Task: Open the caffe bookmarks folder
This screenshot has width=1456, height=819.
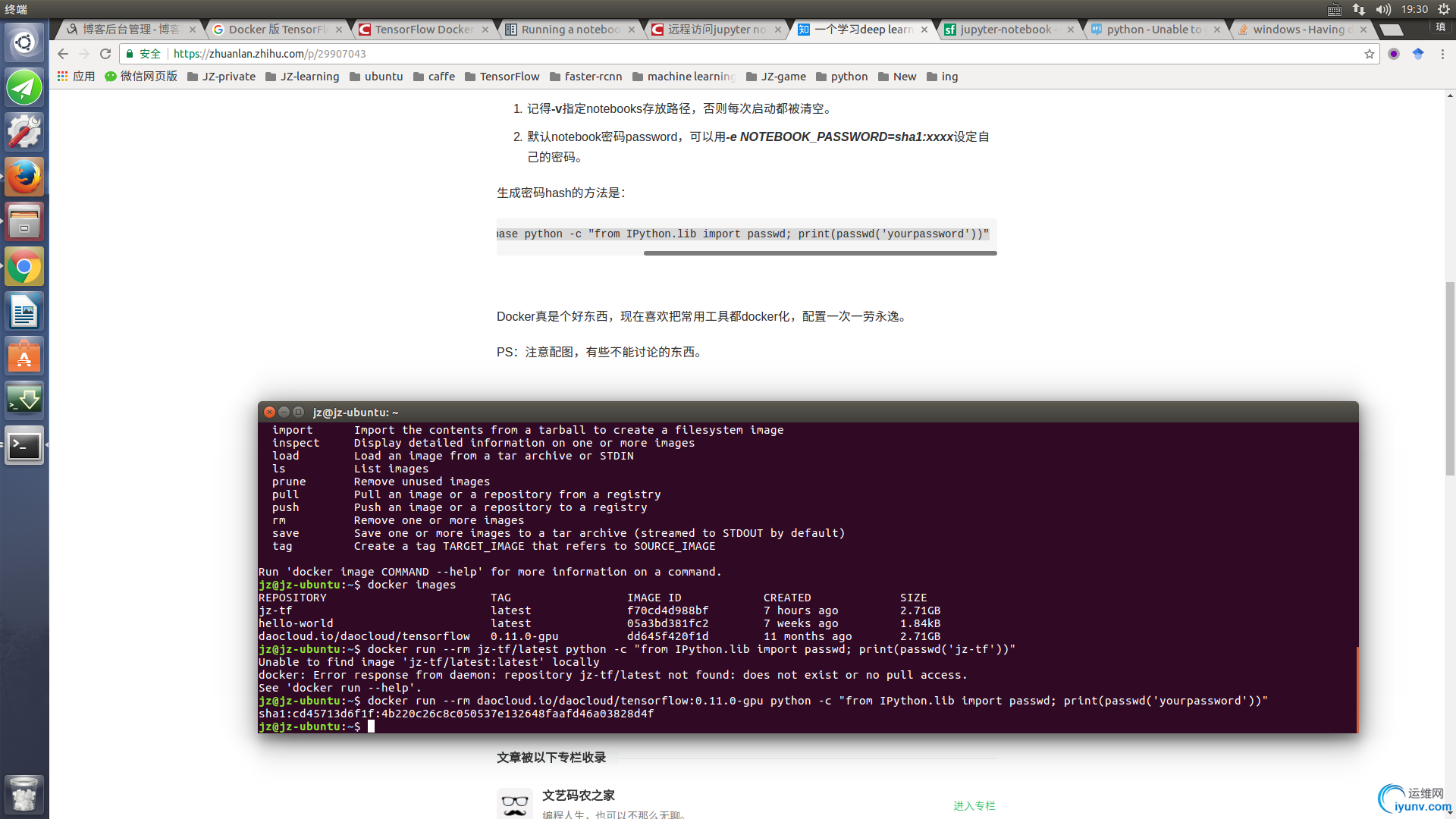Action: (434, 77)
